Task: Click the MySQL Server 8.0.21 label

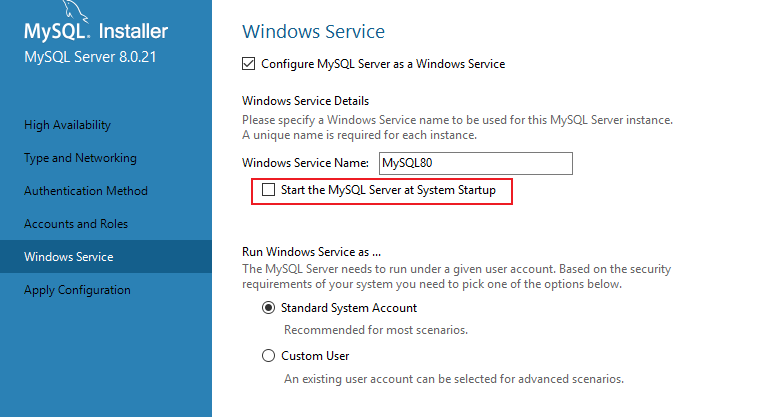Action: click(x=90, y=57)
